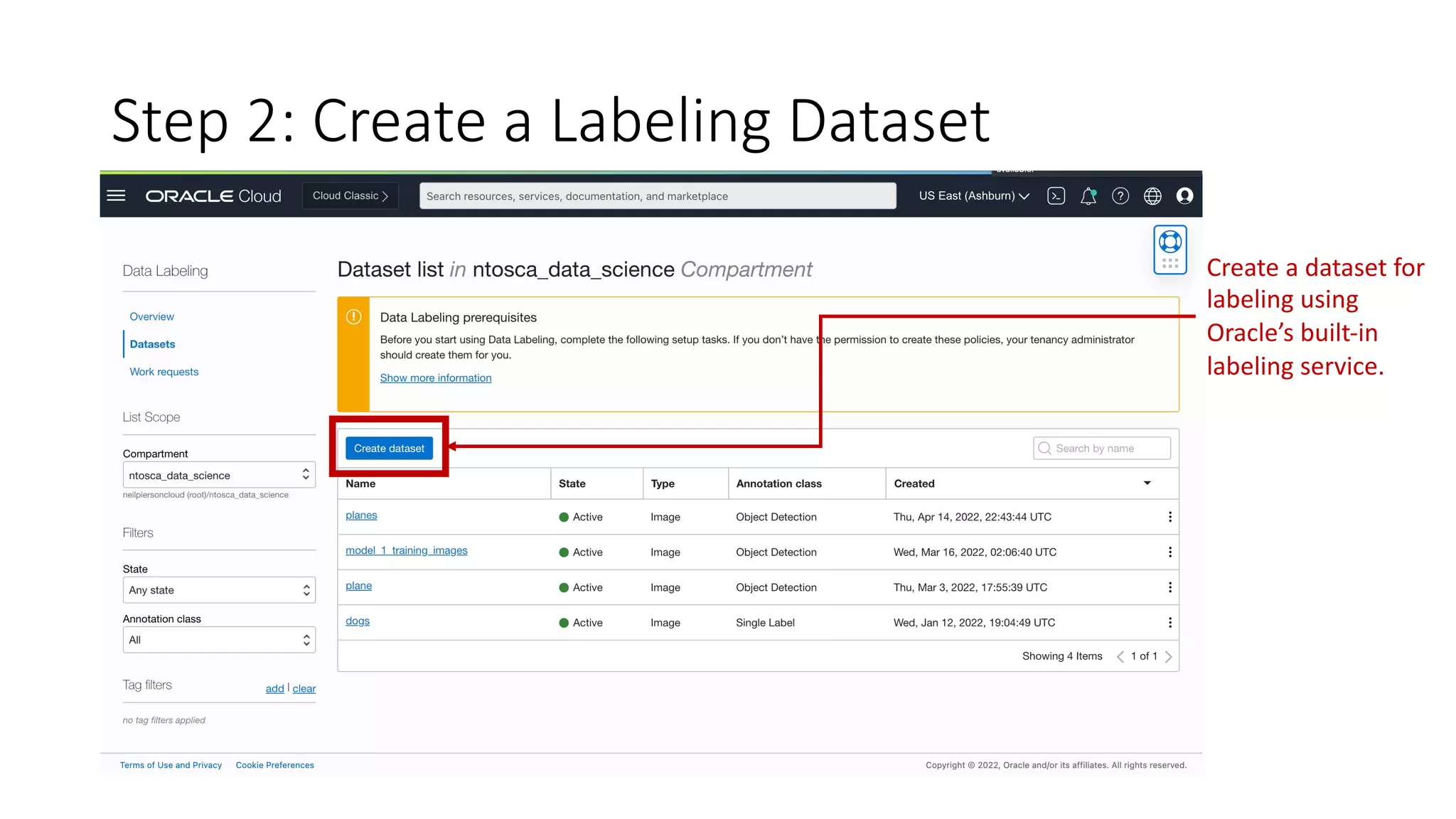This screenshot has width=1456, height=819.
Task: Click the Create dataset button
Action: 389,449
